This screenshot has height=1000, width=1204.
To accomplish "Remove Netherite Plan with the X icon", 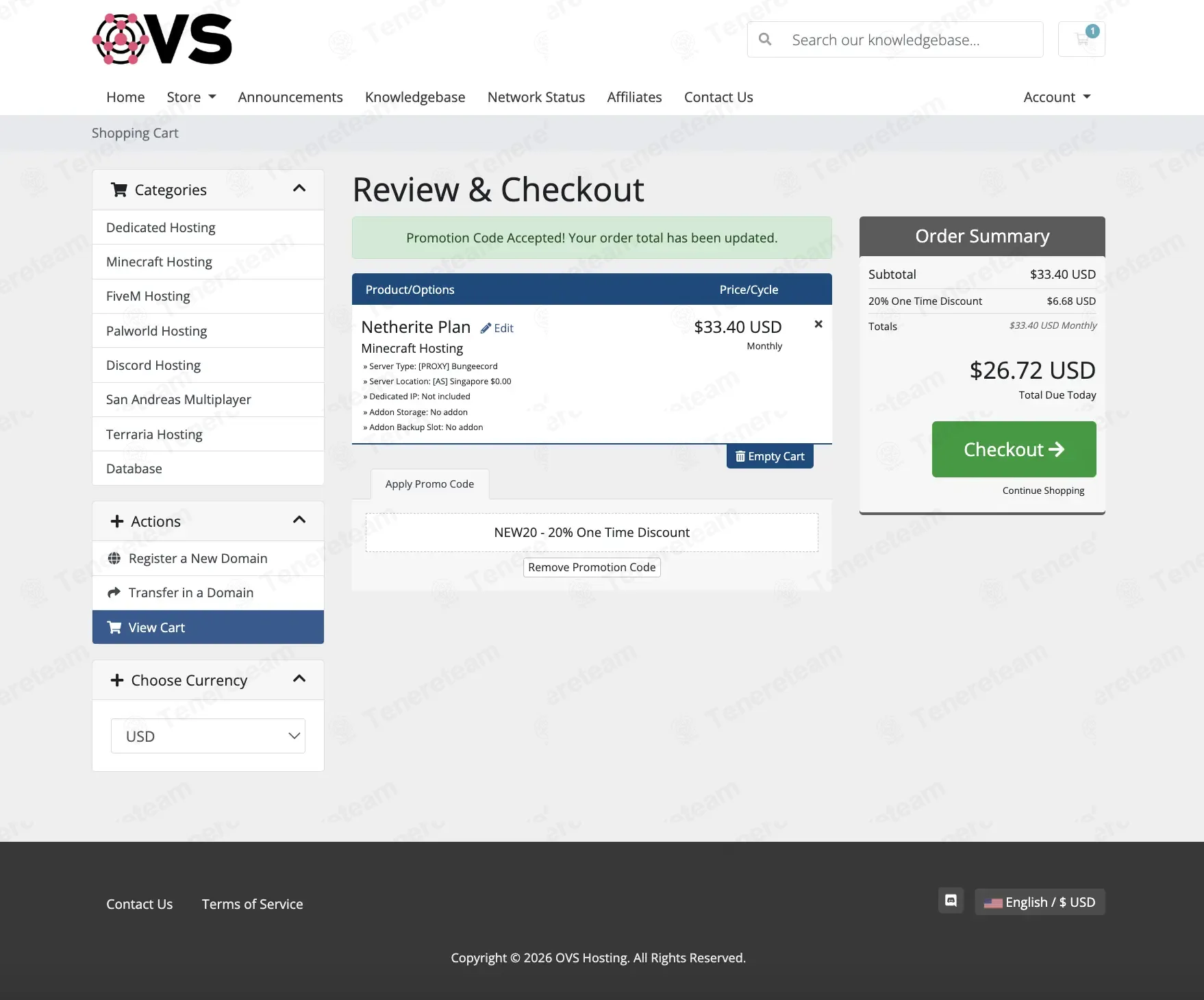I will pyautogui.click(x=818, y=324).
